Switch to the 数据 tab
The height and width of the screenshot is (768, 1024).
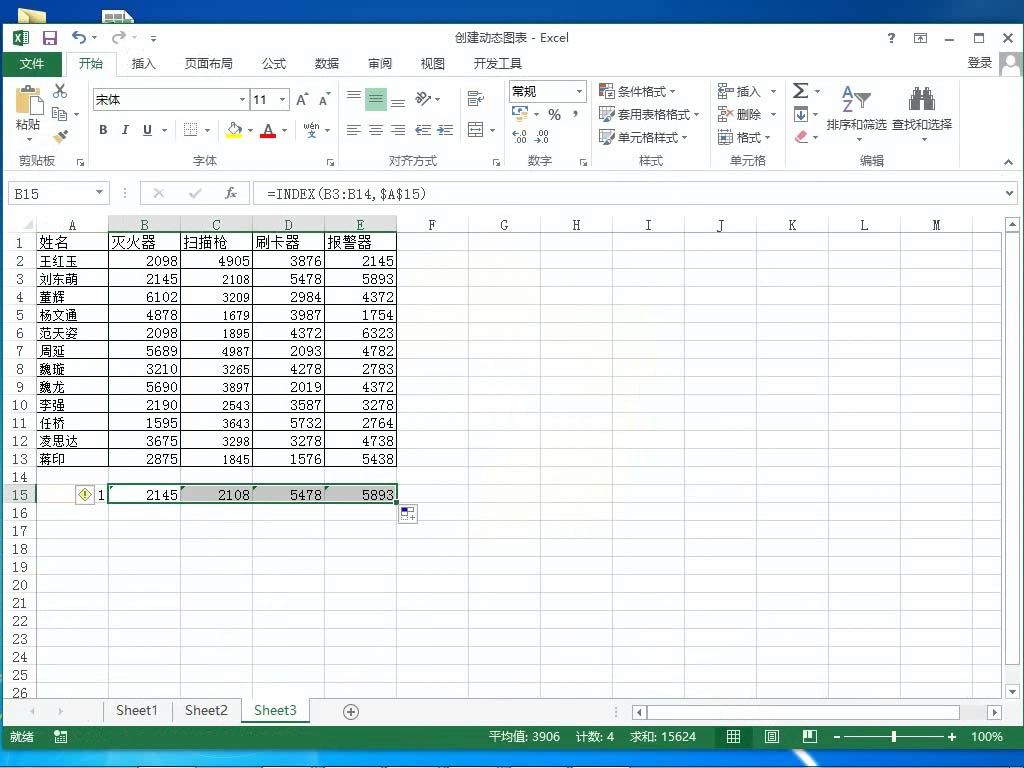click(327, 63)
